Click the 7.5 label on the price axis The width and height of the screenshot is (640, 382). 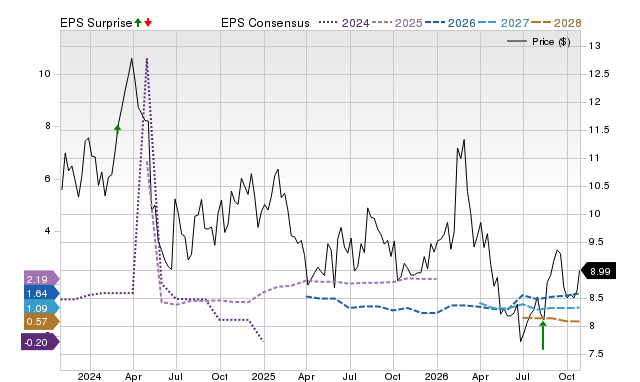tap(596, 354)
